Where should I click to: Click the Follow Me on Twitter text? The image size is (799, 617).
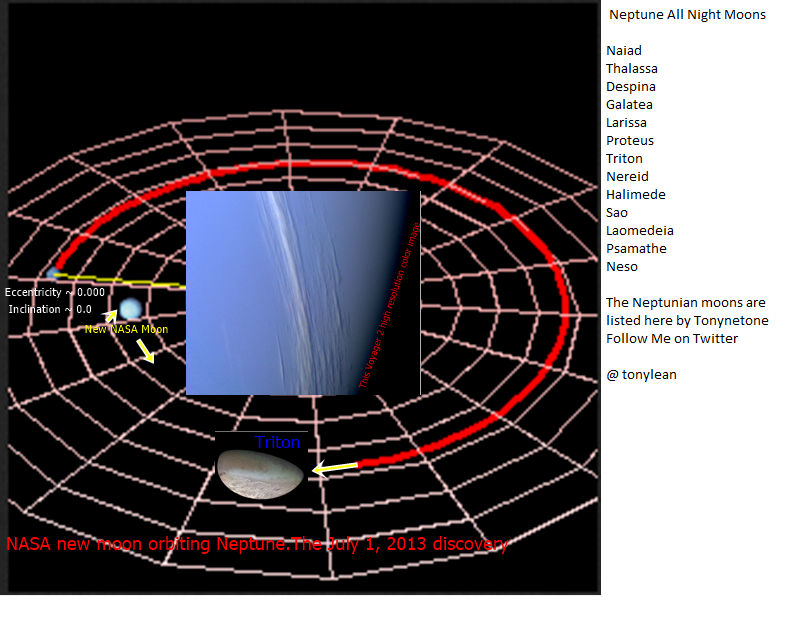pyautogui.click(x=672, y=339)
